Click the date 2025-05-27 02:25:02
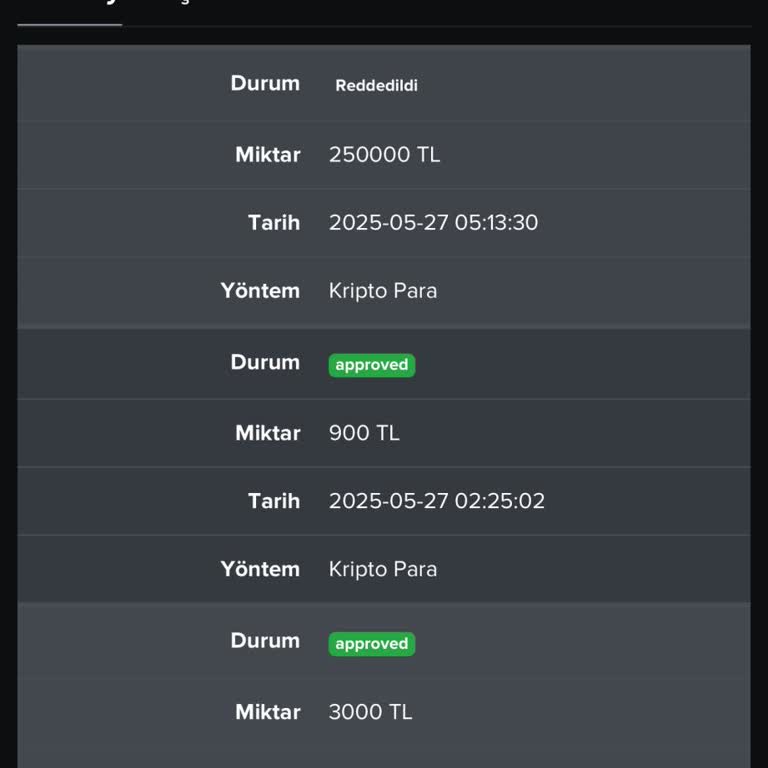This screenshot has width=768, height=768. [x=436, y=501]
